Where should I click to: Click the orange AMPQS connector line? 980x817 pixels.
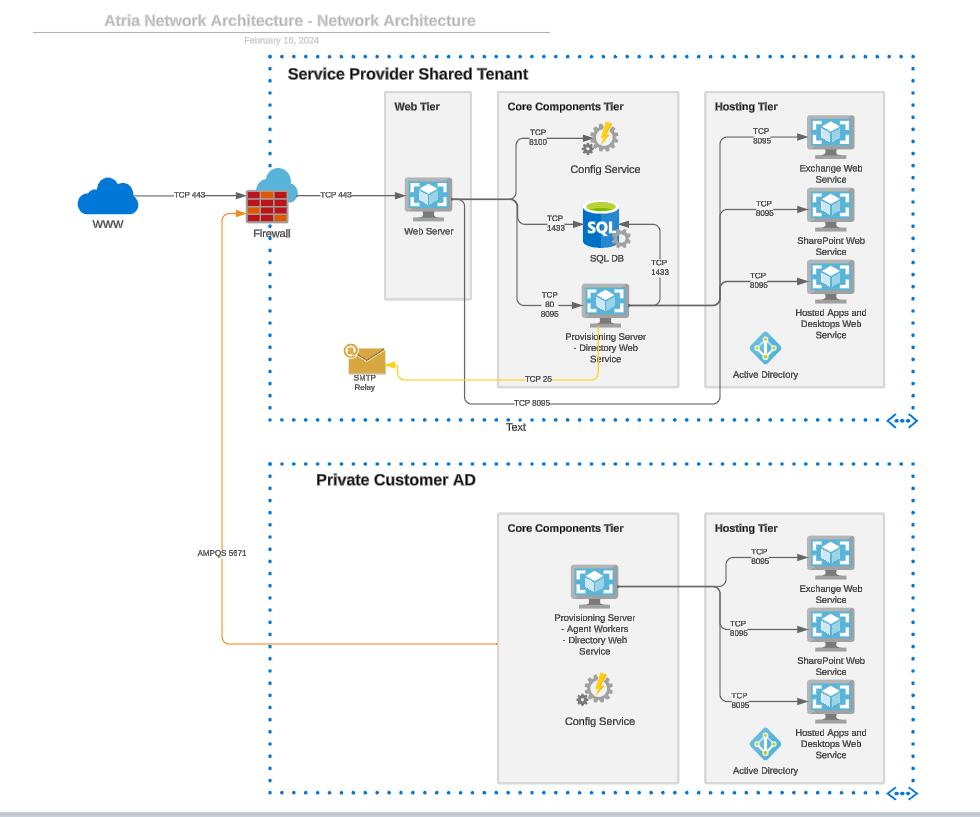pyautogui.click(x=222, y=438)
